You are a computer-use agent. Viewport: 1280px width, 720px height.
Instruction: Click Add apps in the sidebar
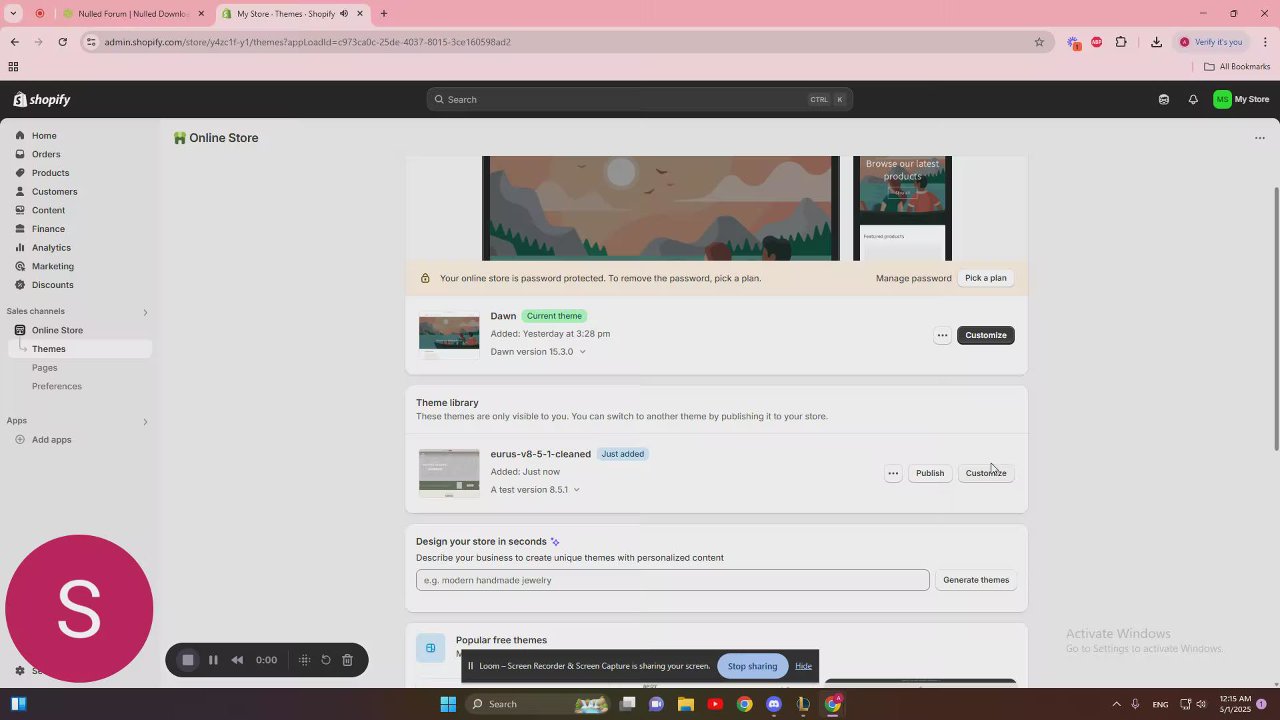[x=51, y=440]
